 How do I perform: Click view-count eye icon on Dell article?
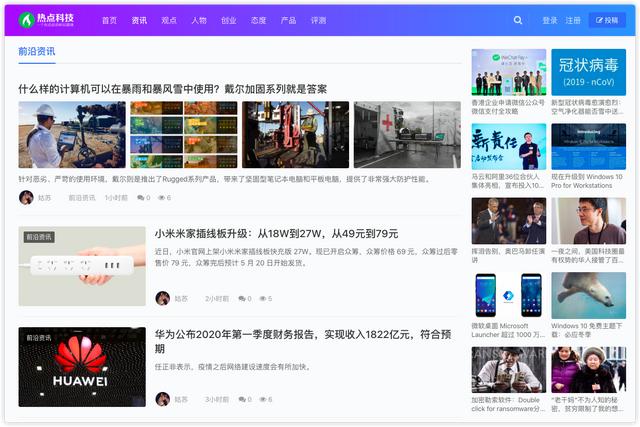[x=162, y=198]
